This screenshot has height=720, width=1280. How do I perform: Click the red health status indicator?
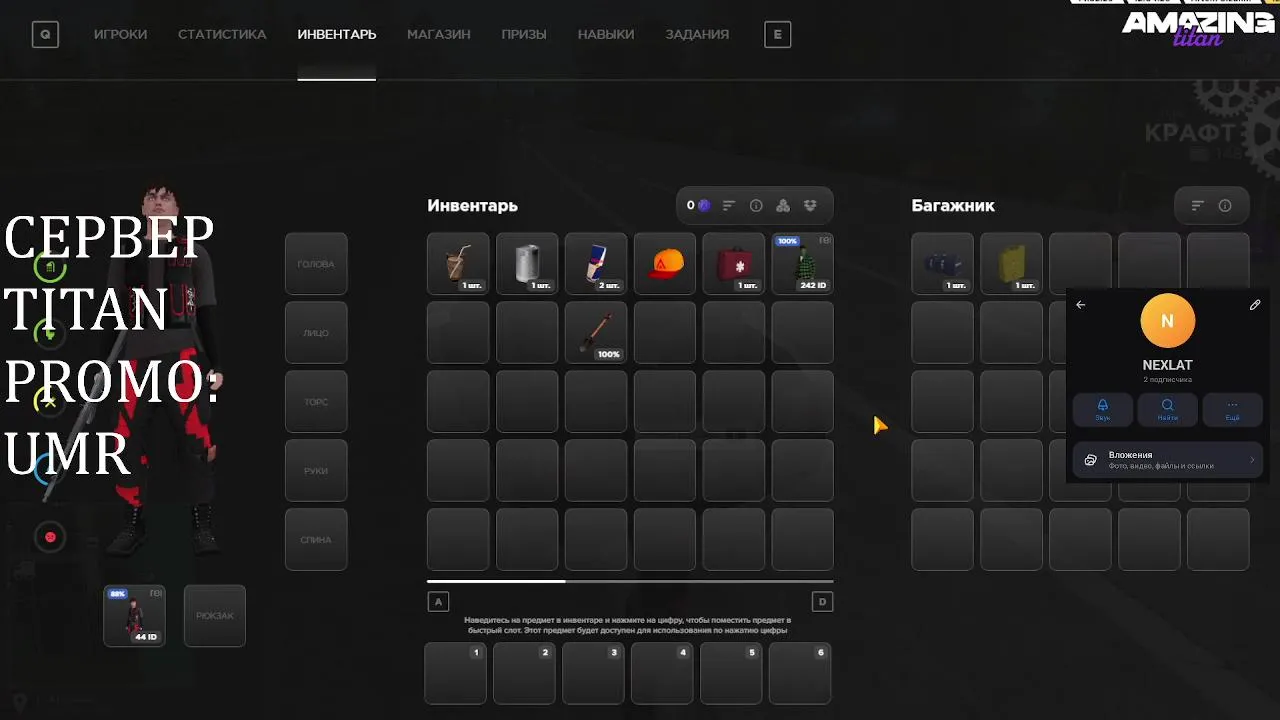[50, 537]
